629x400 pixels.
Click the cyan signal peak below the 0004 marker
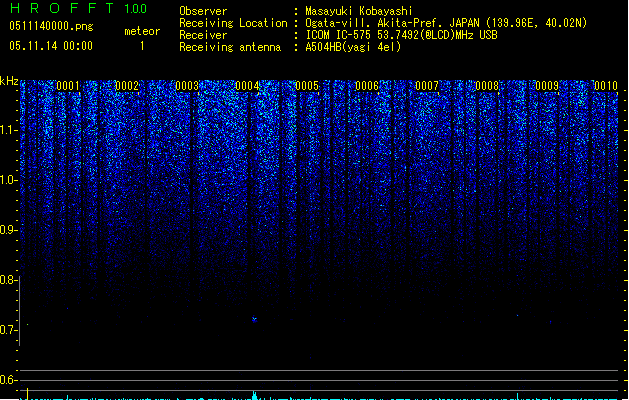254,395
